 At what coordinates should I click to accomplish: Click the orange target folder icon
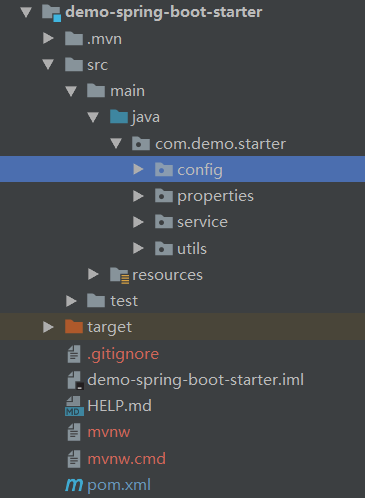tap(74, 327)
